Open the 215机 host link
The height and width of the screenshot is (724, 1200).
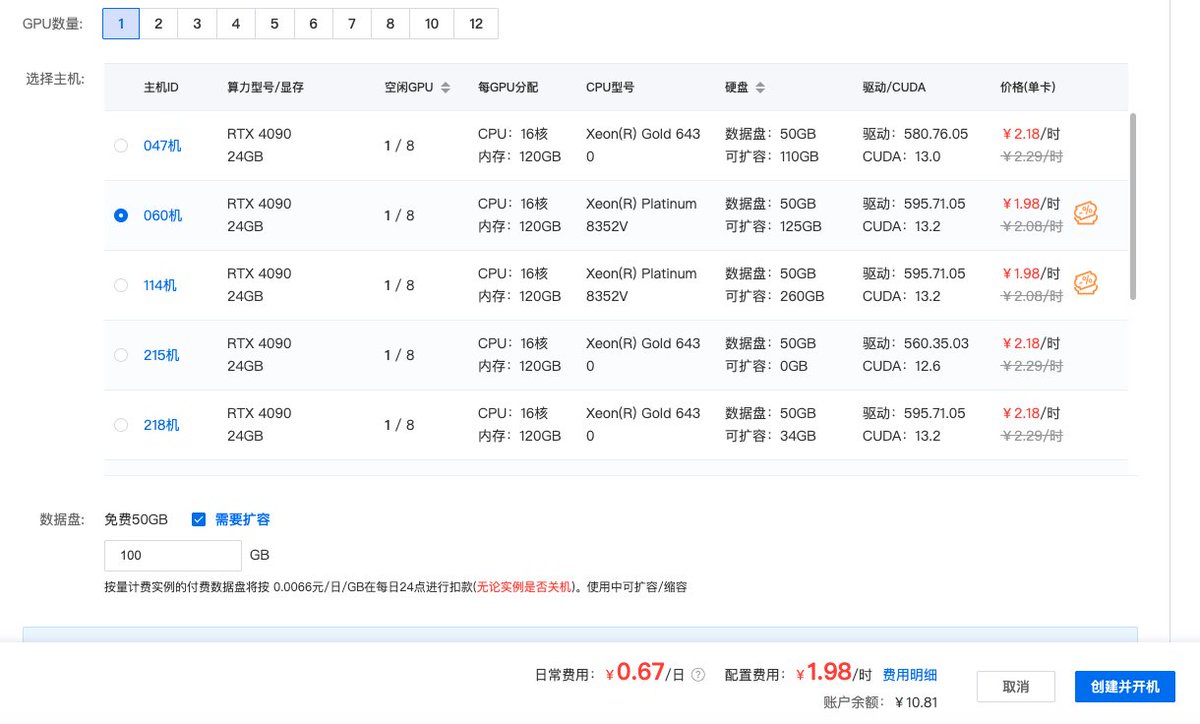pyautogui.click(x=162, y=355)
